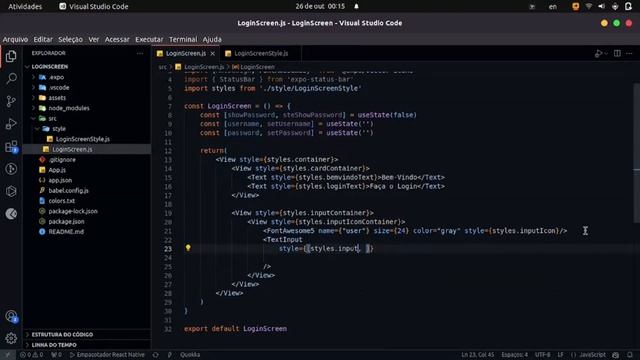The image size is (640, 360).
Task: Click the Quokka status bar item
Action: pyautogui.click(x=190, y=355)
